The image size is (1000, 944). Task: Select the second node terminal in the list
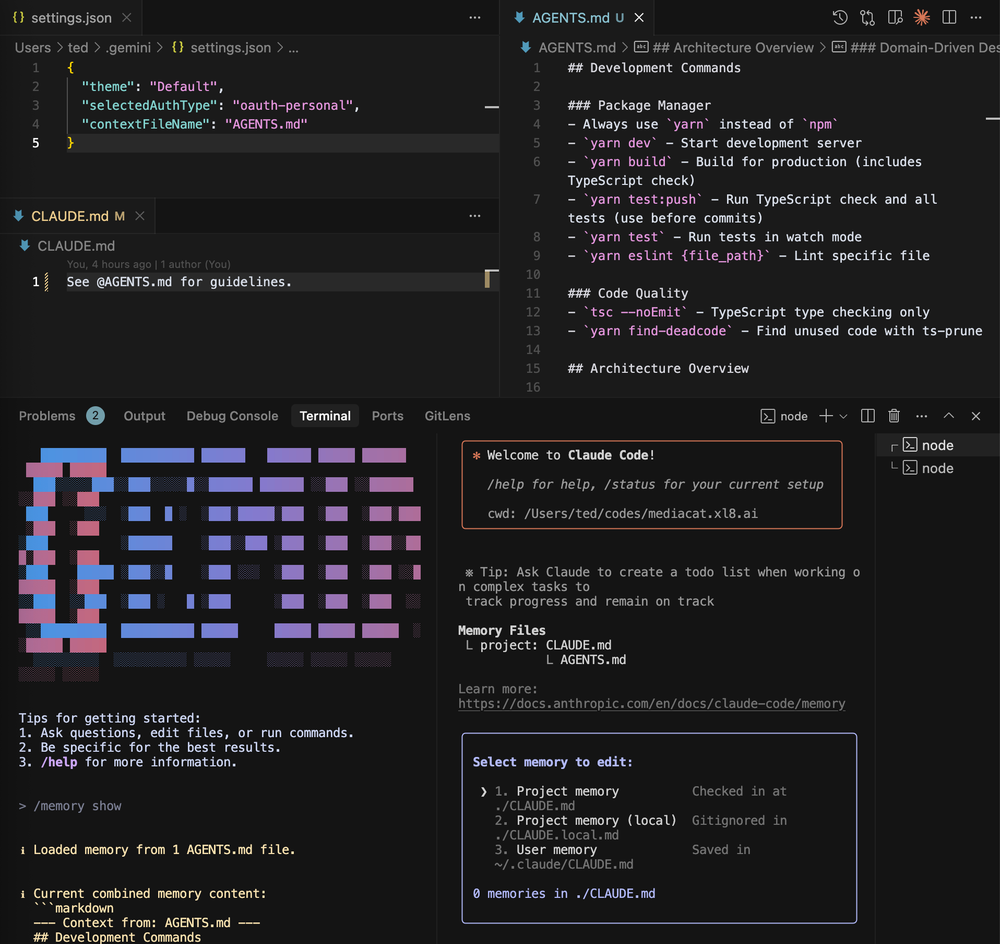[936, 468]
